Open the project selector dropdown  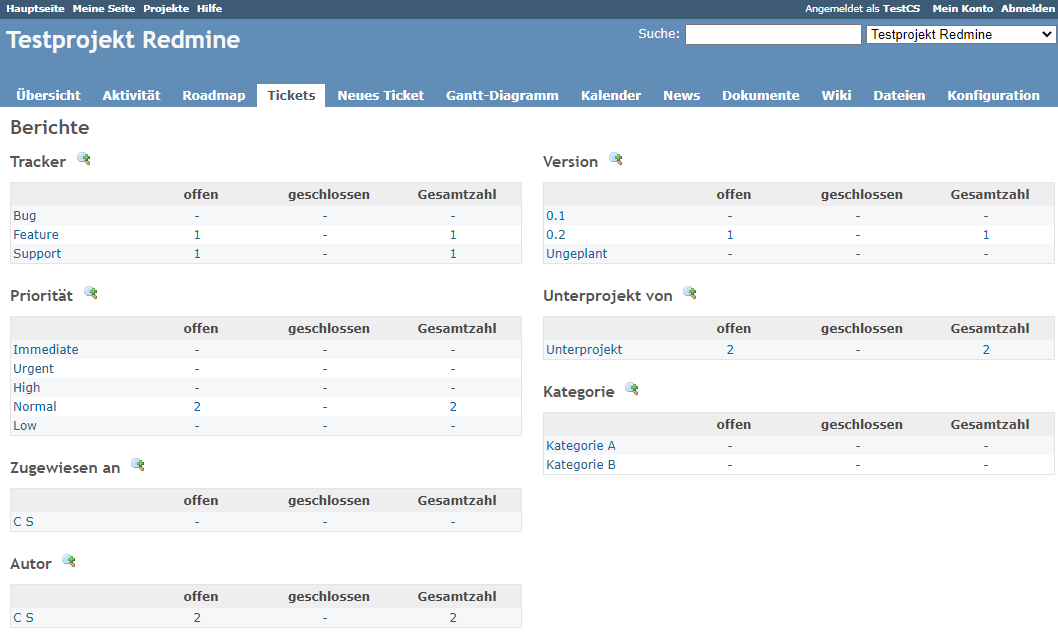pyautogui.click(x=961, y=34)
